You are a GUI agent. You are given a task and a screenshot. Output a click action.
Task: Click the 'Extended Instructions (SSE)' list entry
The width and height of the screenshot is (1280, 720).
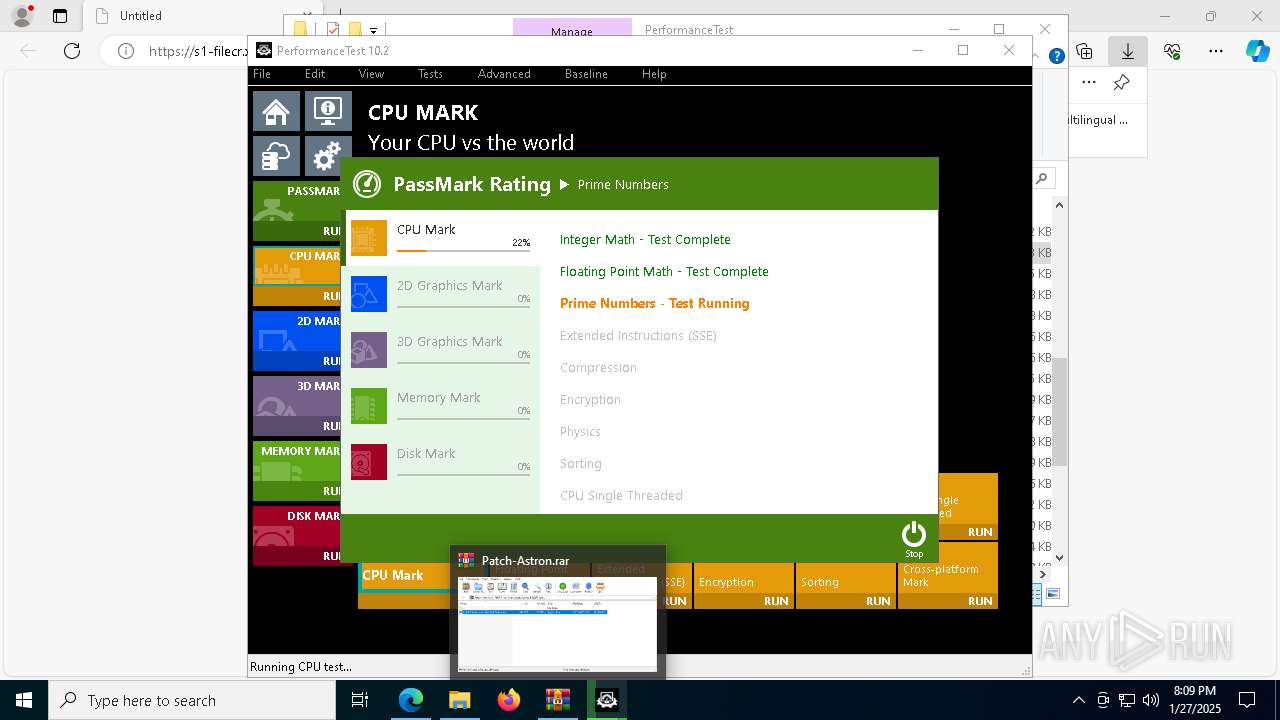(x=638, y=335)
